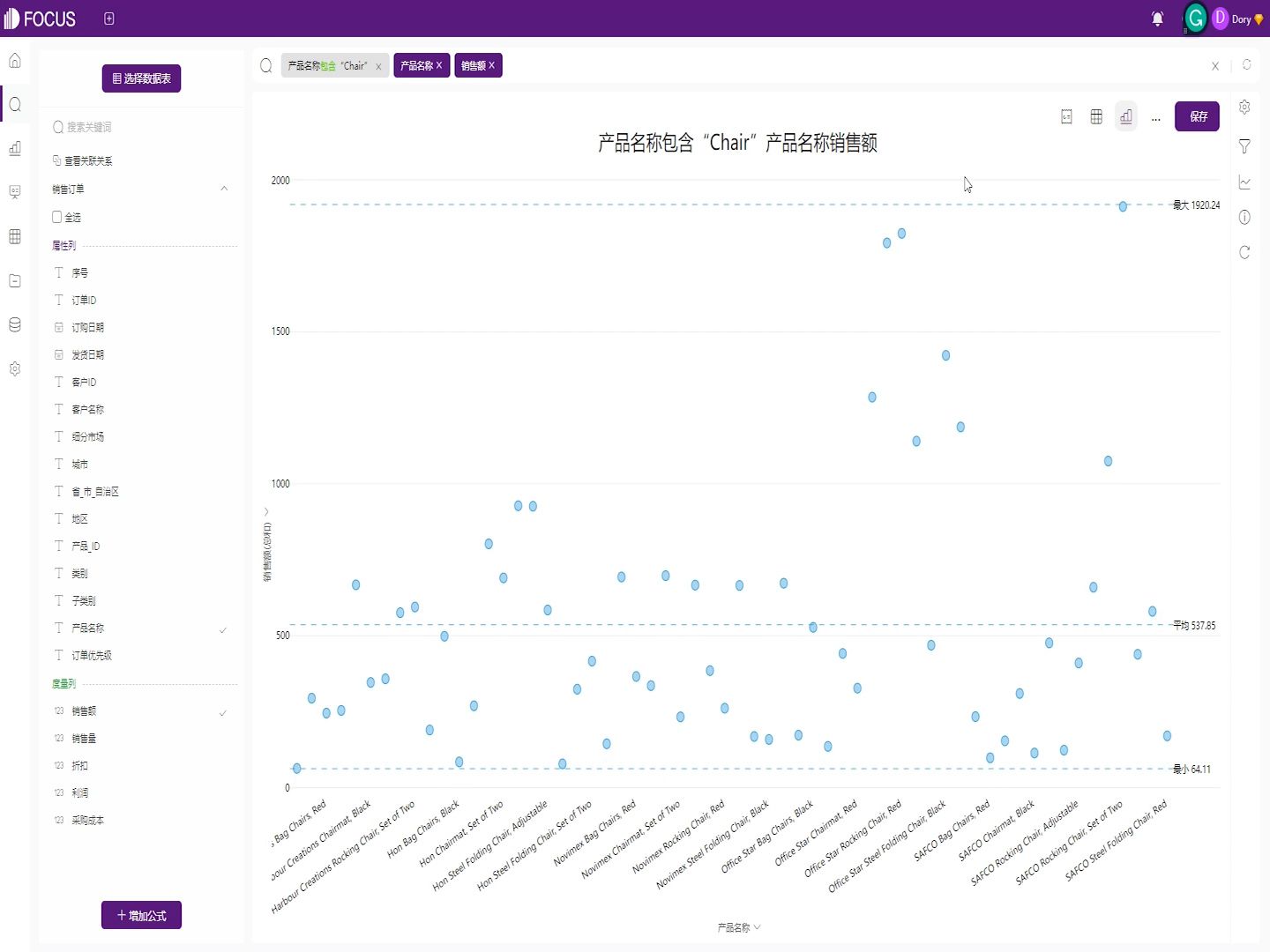
Task: Click the 增加公式 add formula button
Action: (141, 916)
